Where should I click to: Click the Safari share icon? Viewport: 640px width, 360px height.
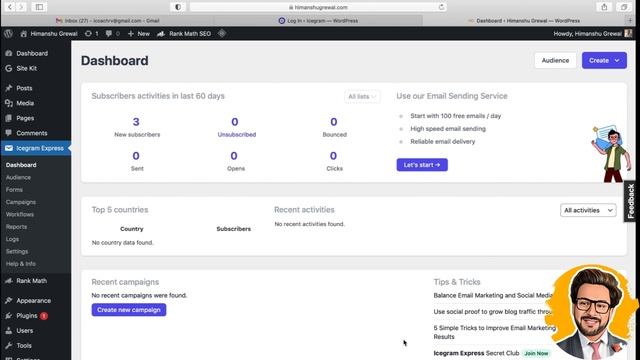pos(604,7)
